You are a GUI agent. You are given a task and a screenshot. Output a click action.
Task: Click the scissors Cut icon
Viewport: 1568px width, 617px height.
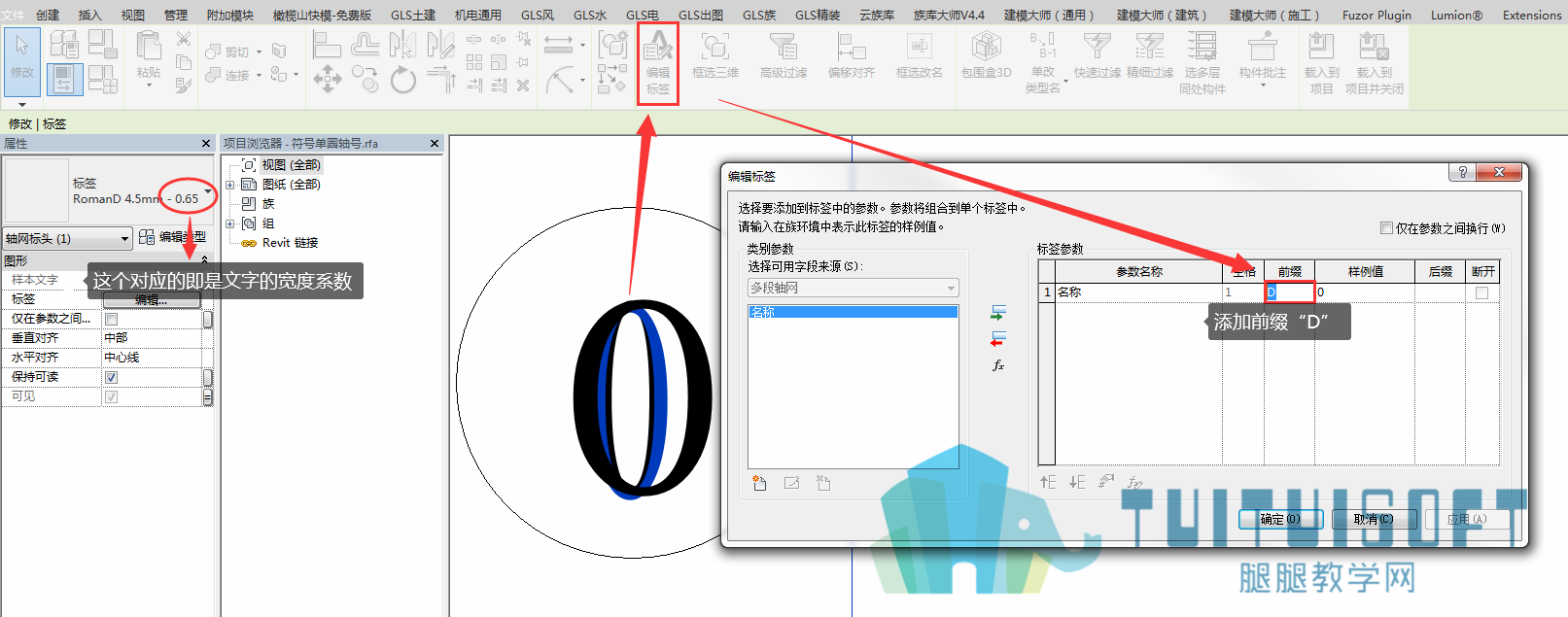click(183, 39)
